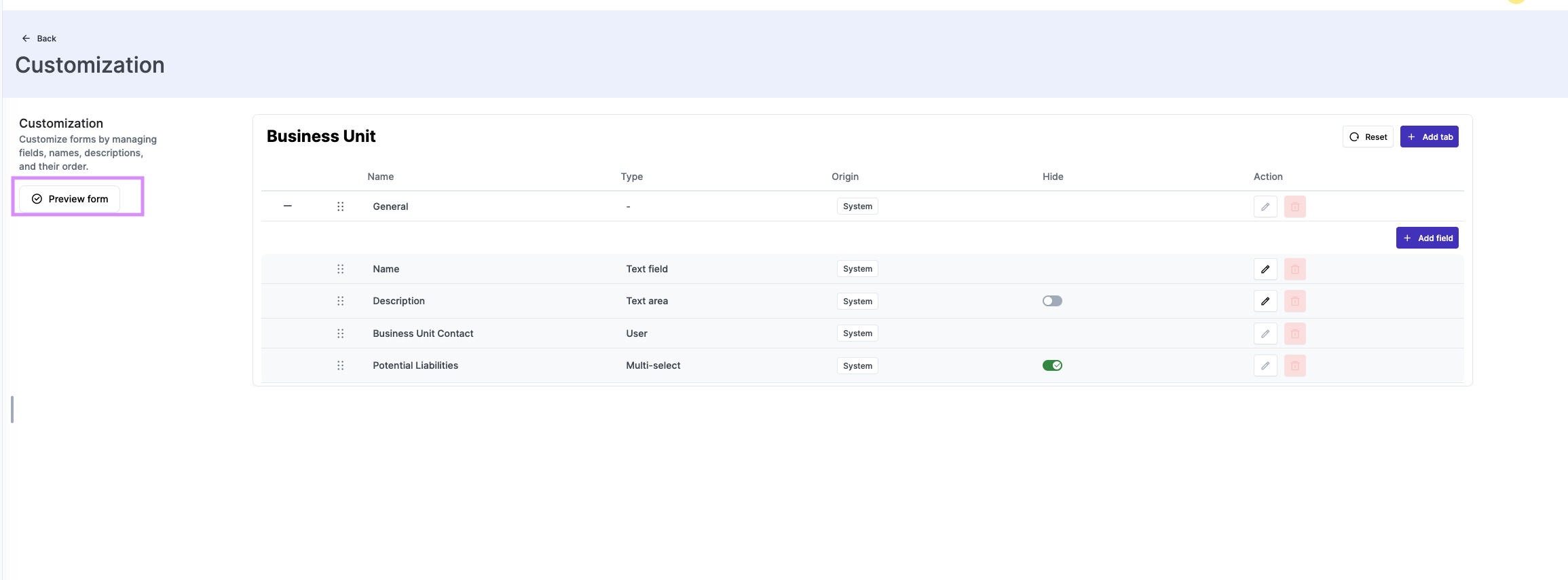This screenshot has height=580, width=1568.
Task: Click edit pencil for General tab row
Action: click(x=1265, y=206)
